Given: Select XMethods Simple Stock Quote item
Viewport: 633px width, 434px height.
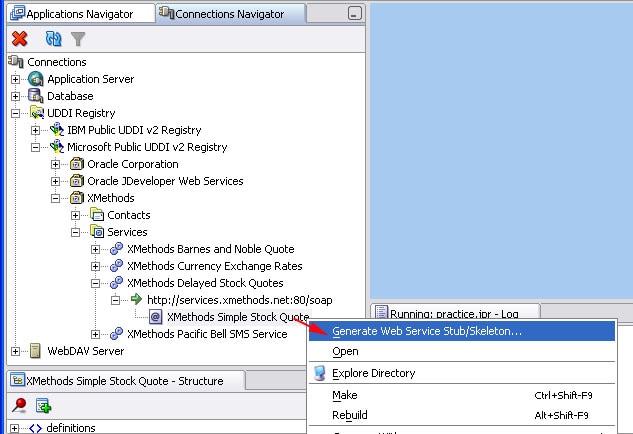Looking at the screenshot, I should (238, 317).
